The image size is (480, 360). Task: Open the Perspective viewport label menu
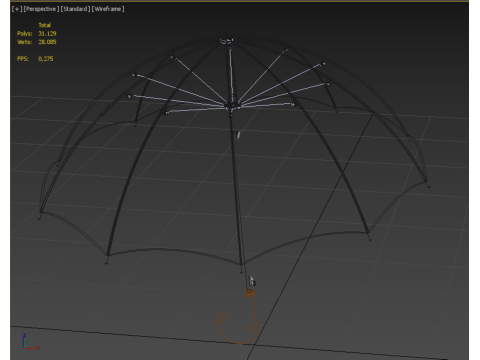pos(41,9)
